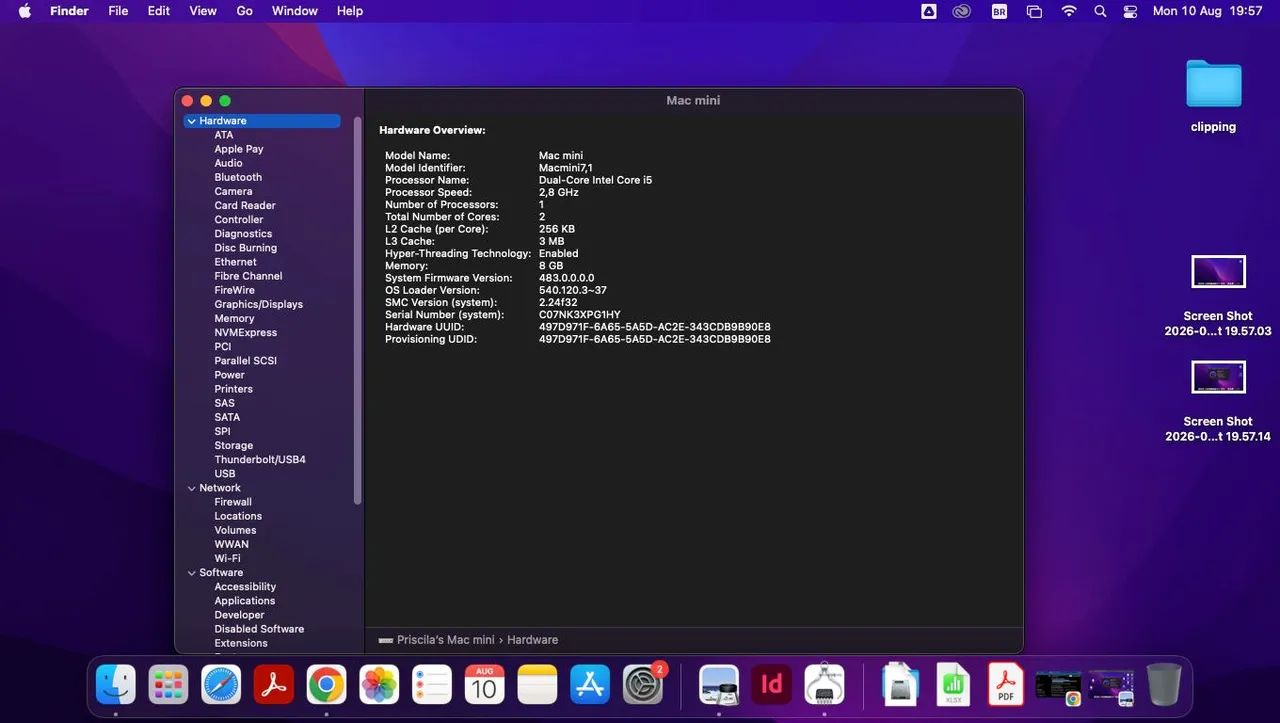
Task: Click the sidebar vertical scrollbar
Action: click(x=357, y=310)
